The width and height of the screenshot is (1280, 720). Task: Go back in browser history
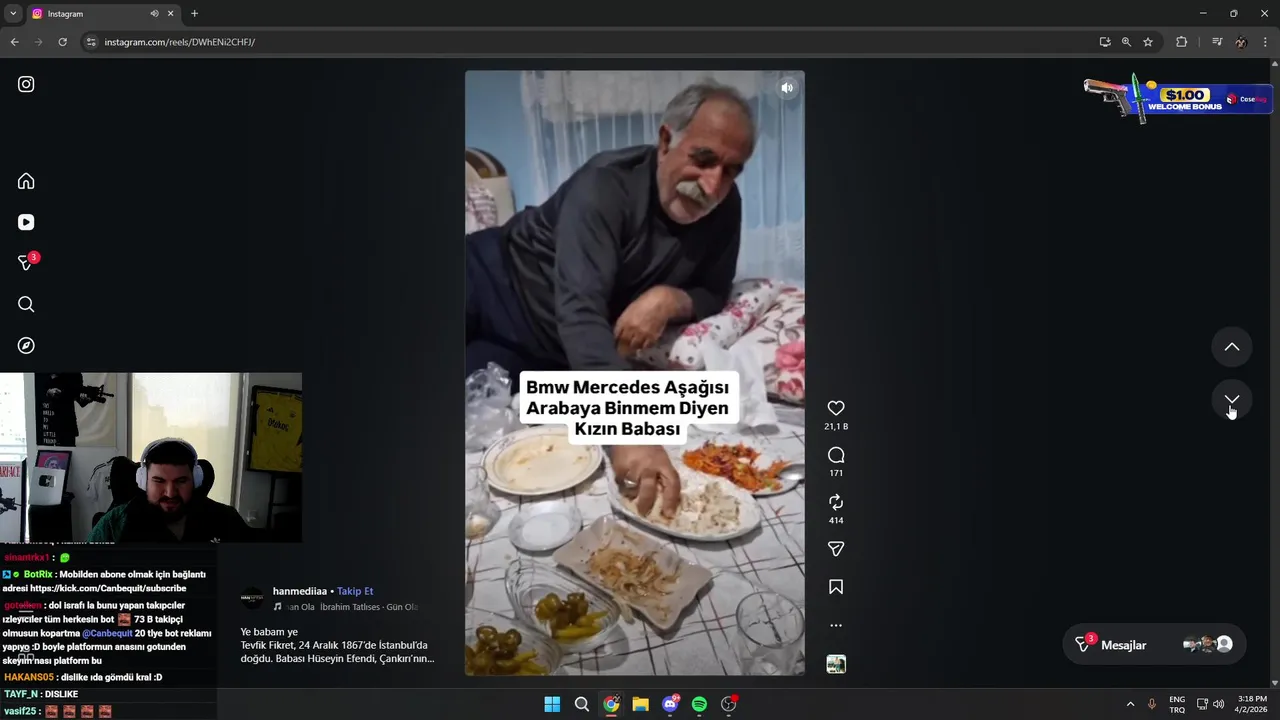14,42
